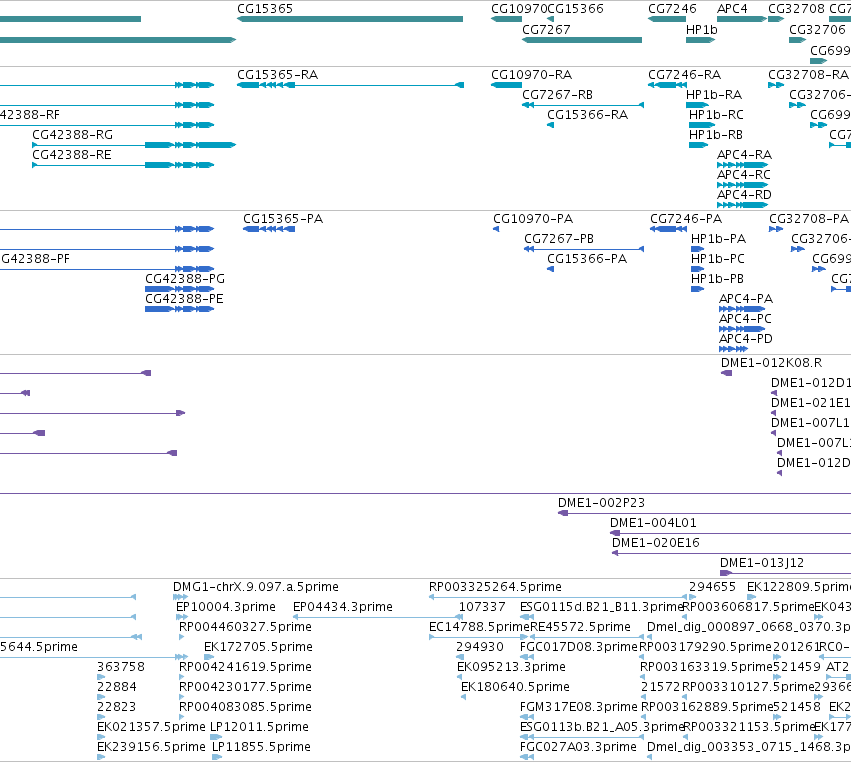Select EST RP004230177.5prime label
Viewport: 851px width, 762px height.
245,687
